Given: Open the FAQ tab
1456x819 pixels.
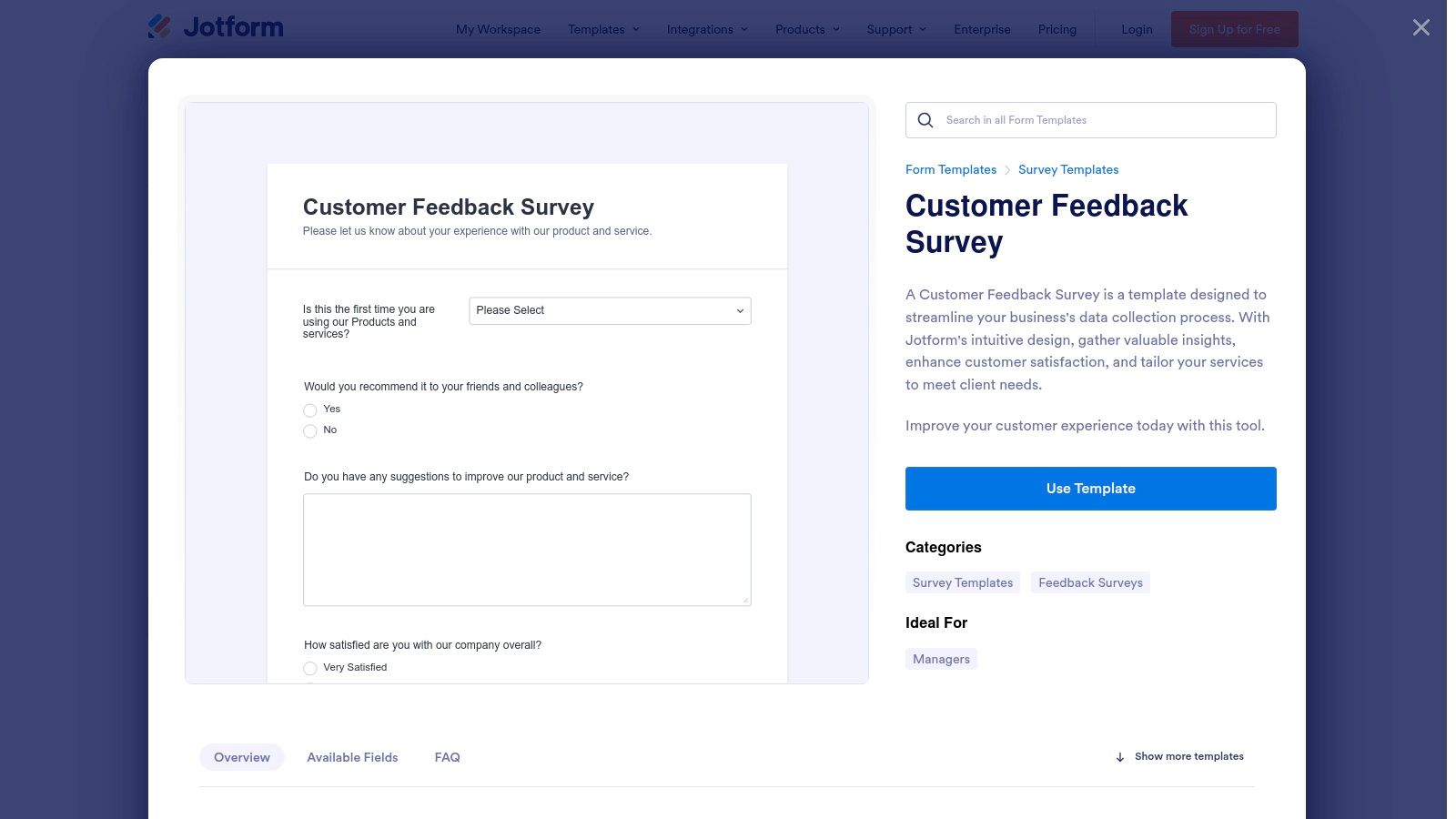Looking at the screenshot, I should point(447,756).
